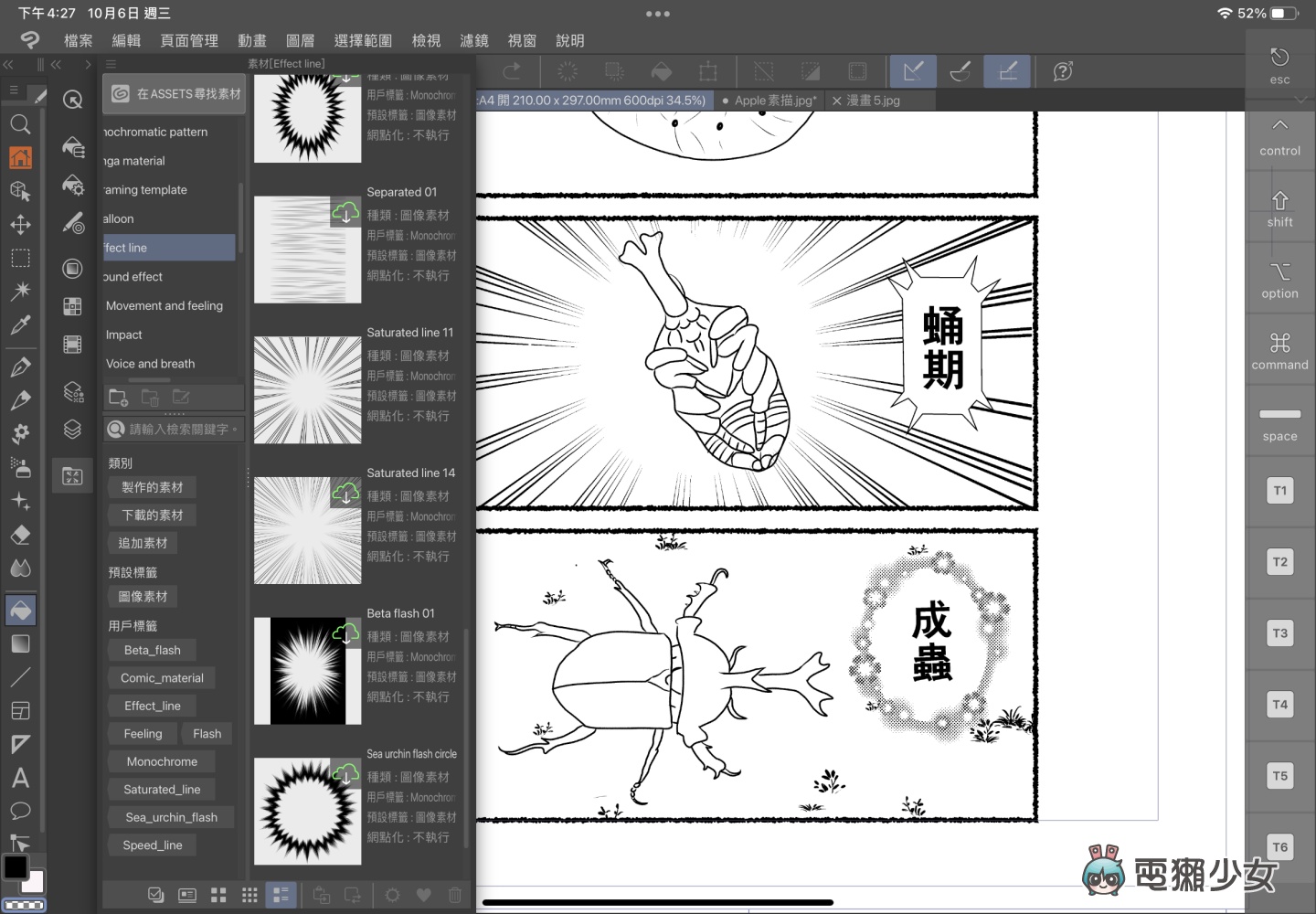This screenshot has height=914, width=1316.
Task: Click 在ASSETS尋找素材 button
Action: (x=175, y=93)
